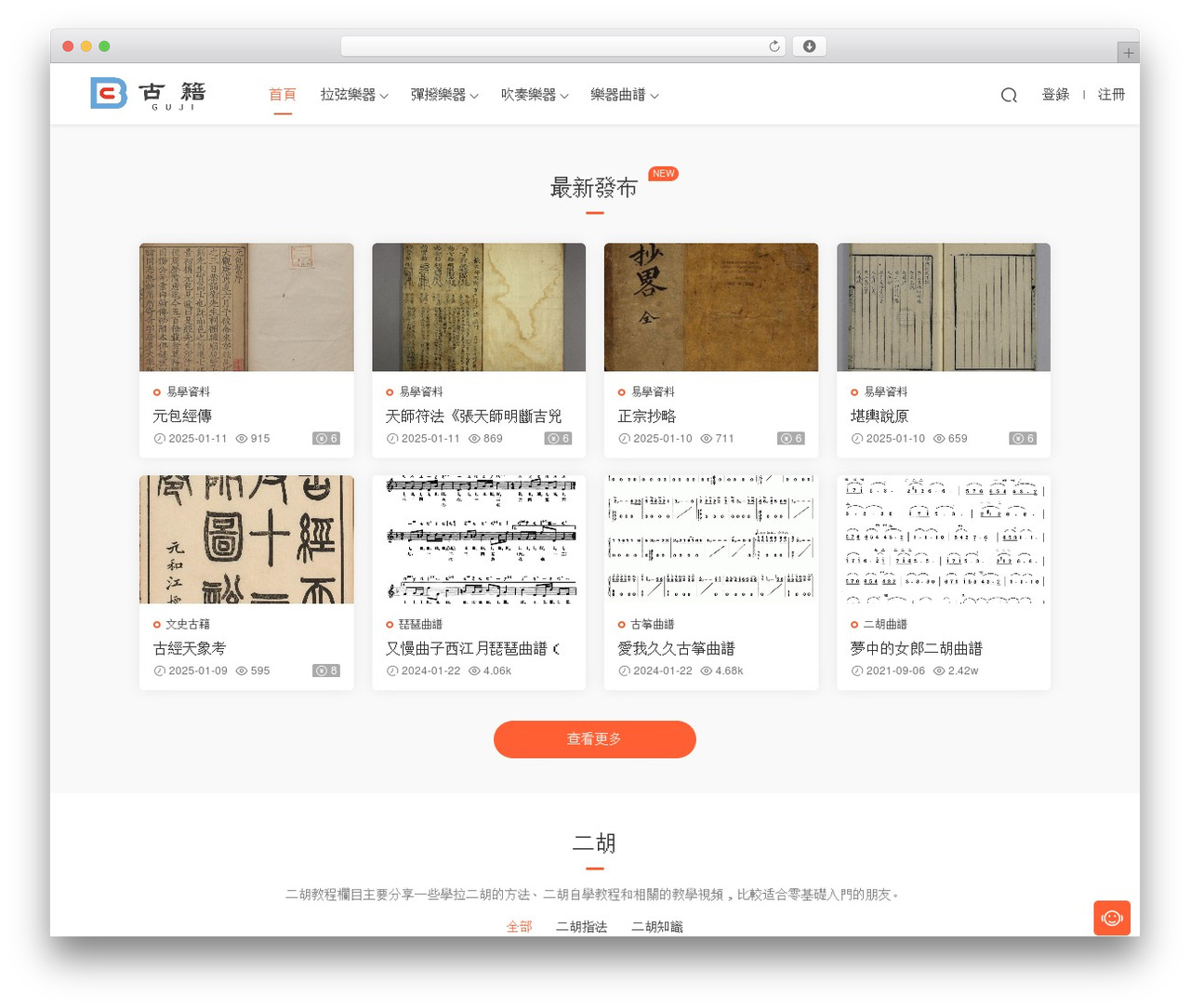Click the 2025-01-09 date on 古經天象考
This screenshot has height=1008, width=1190.
click(x=198, y=670)
